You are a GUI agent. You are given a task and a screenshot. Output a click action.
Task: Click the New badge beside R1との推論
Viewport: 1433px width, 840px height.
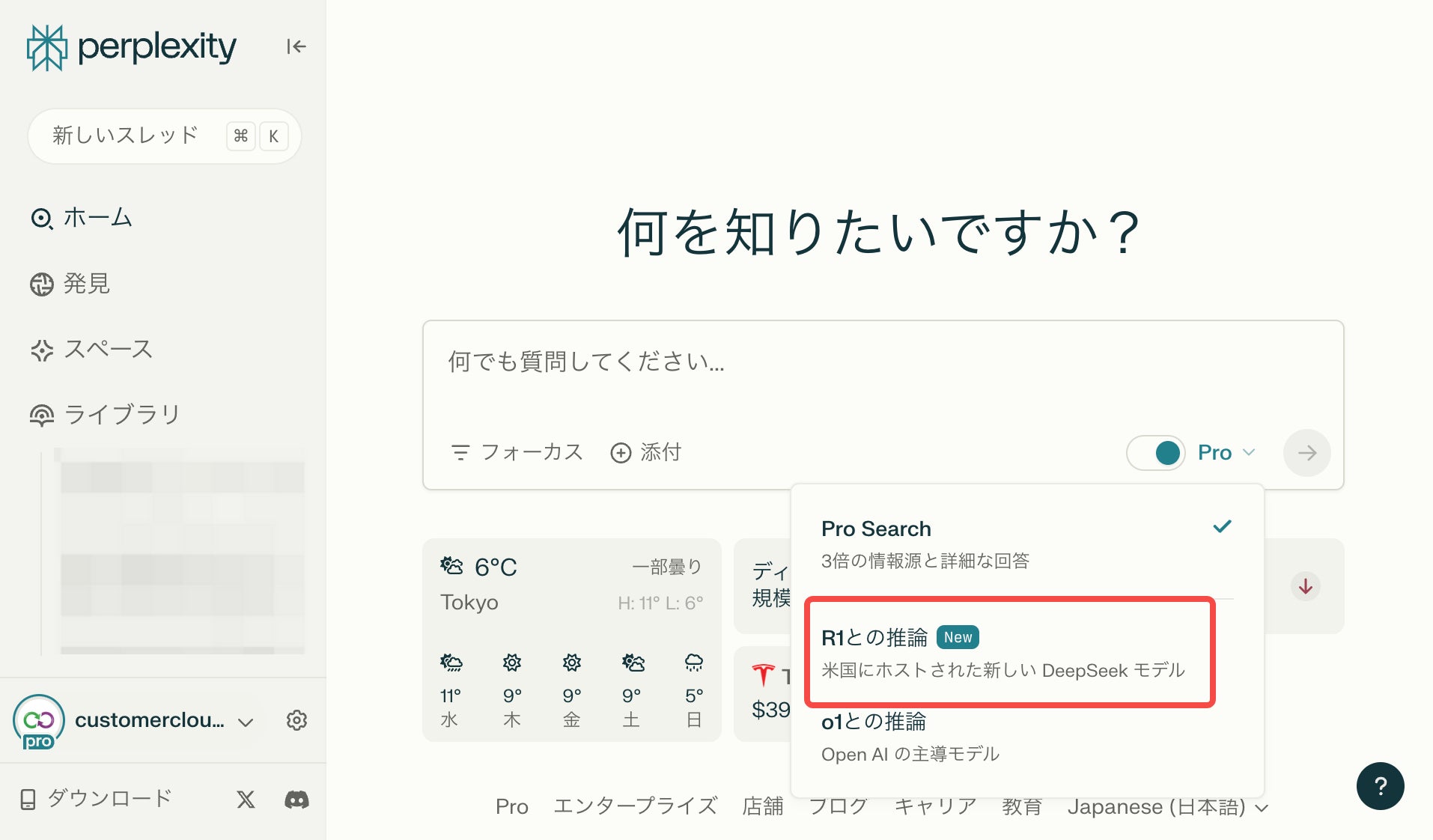(x=958, y=637)
